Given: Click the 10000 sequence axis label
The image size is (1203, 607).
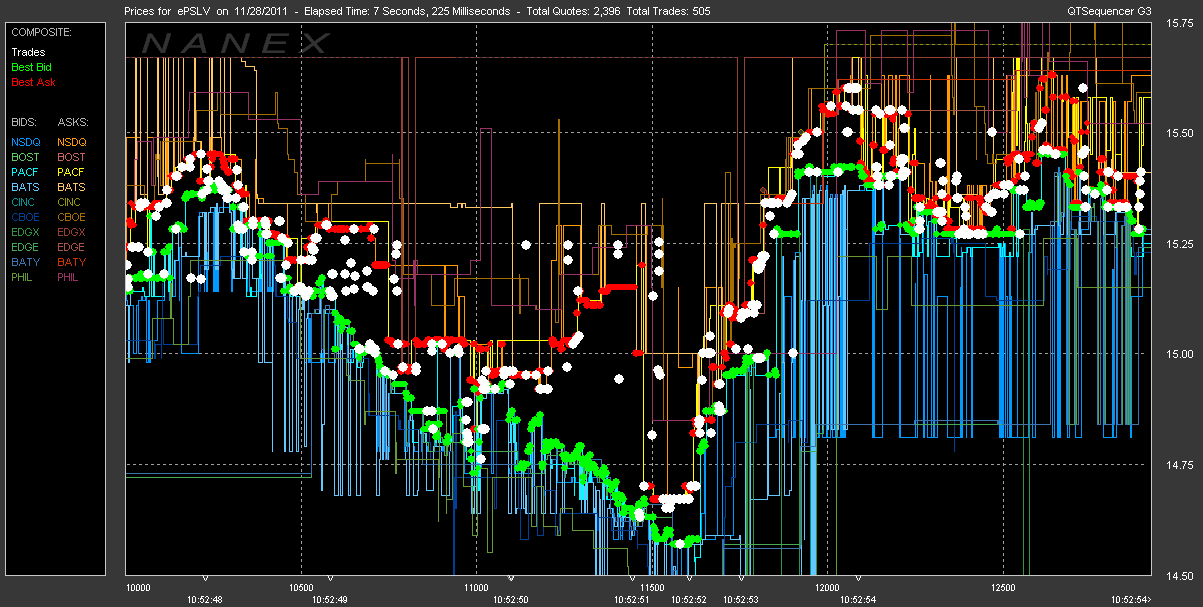Looking at the screenshot, I should (137, 587).
